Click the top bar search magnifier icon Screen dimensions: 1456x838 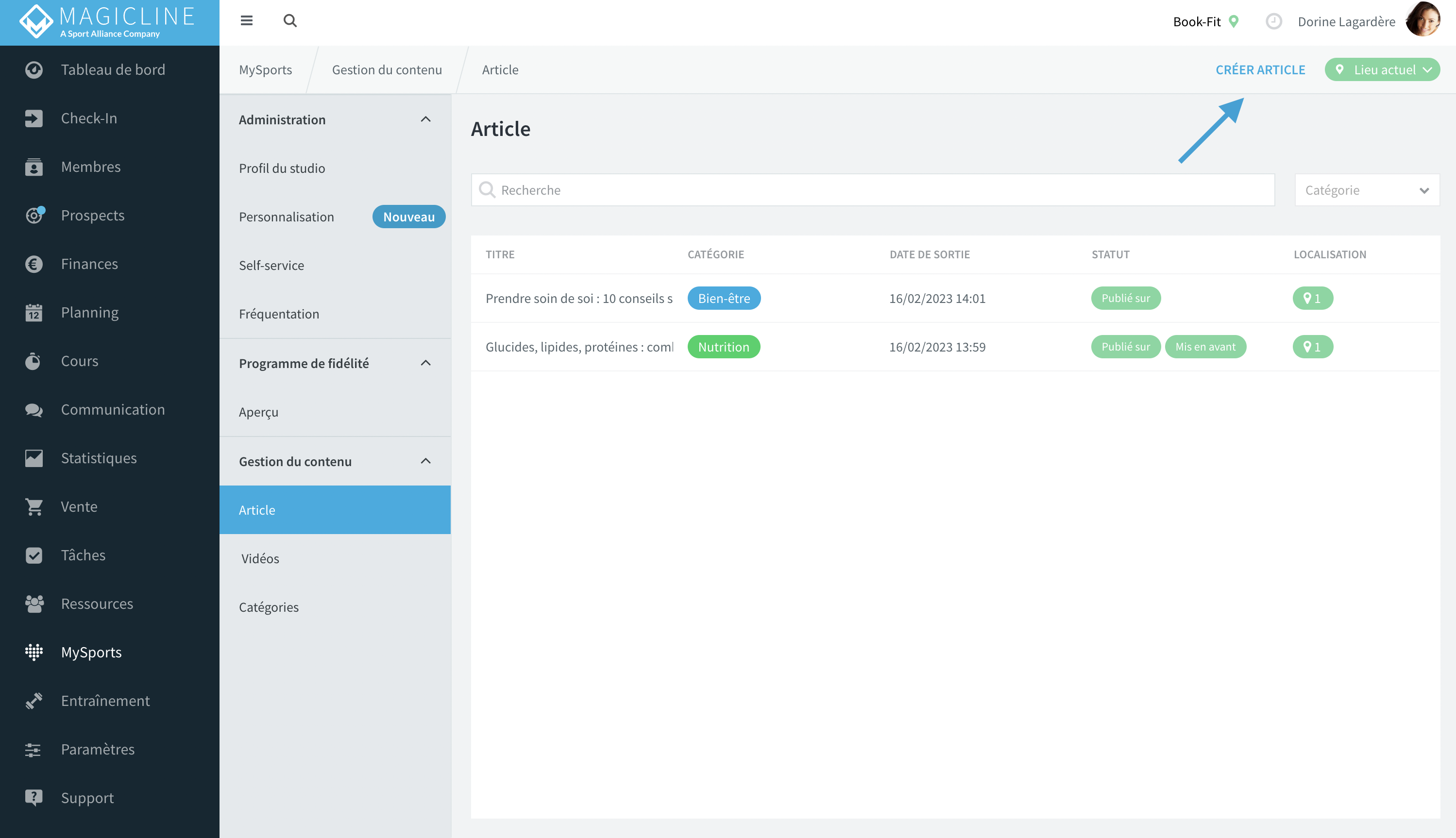[290, 21]
